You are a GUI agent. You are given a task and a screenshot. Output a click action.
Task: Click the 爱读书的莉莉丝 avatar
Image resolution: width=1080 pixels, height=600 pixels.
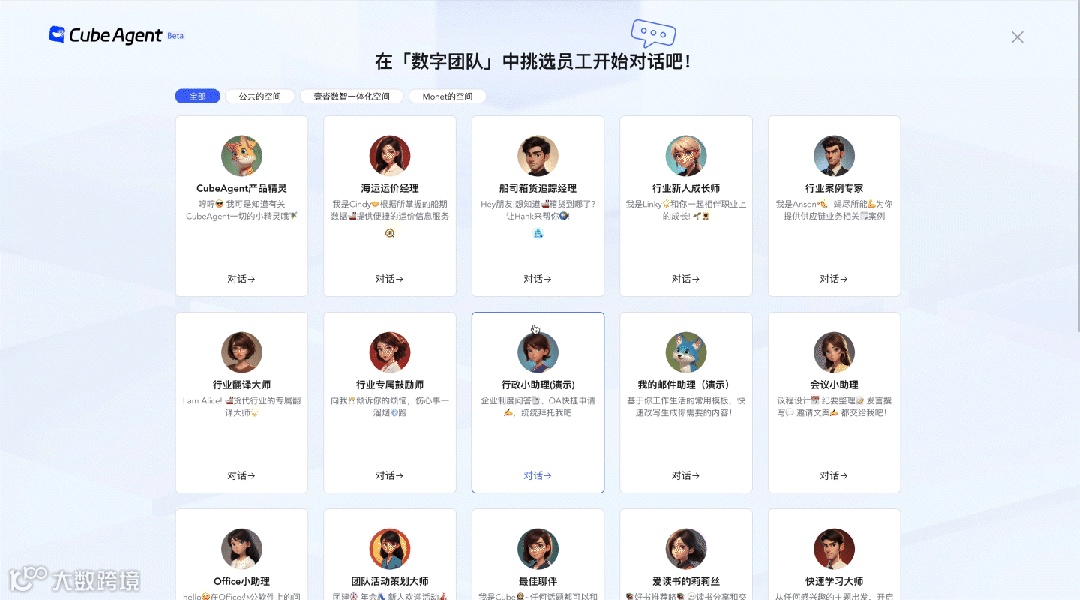(686, 549)
